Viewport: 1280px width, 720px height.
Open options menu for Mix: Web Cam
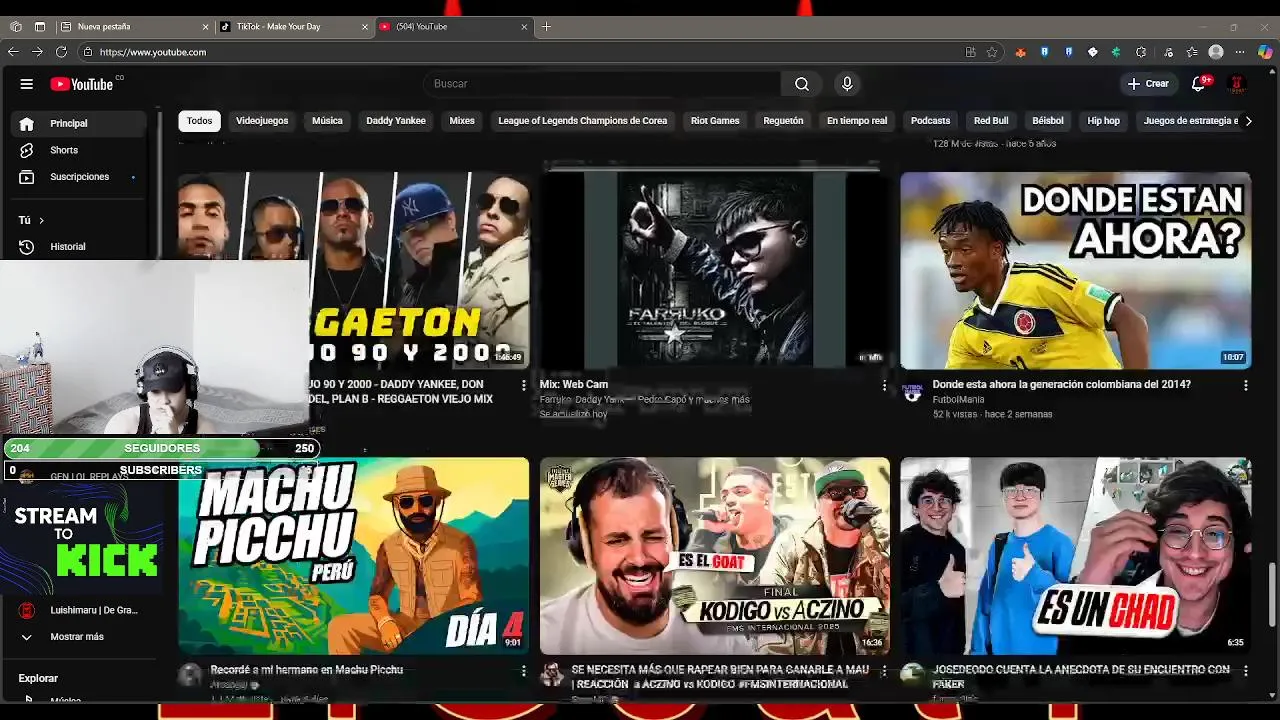[884, 385]
